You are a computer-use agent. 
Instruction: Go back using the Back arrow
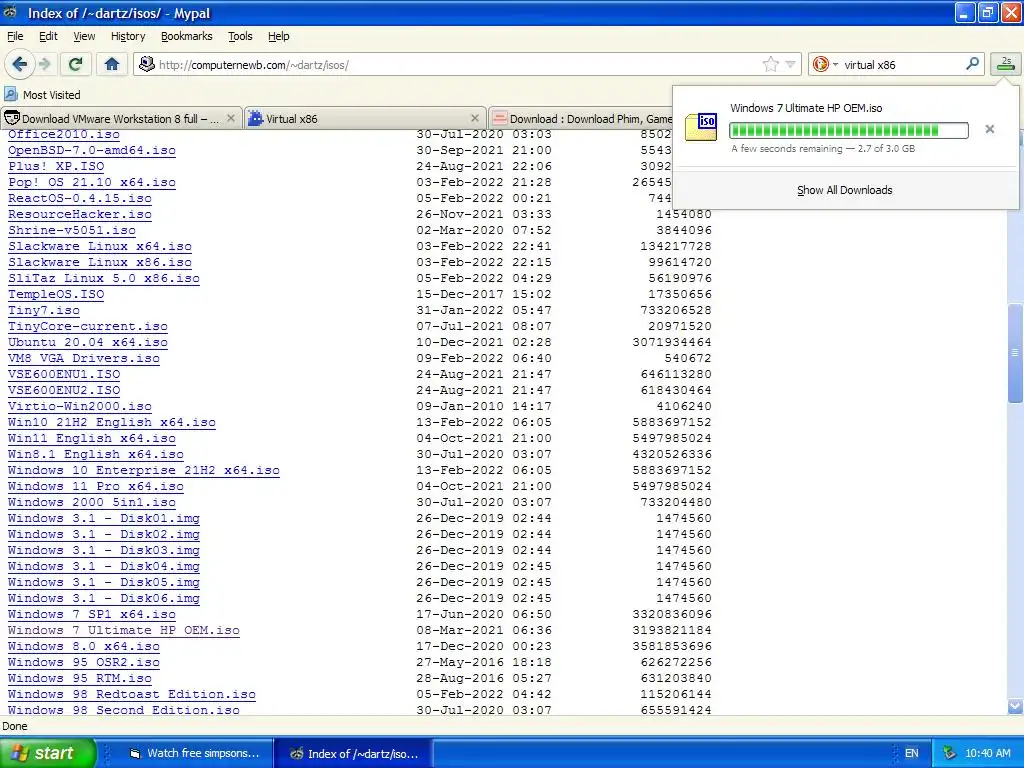(x=20, y=64)
